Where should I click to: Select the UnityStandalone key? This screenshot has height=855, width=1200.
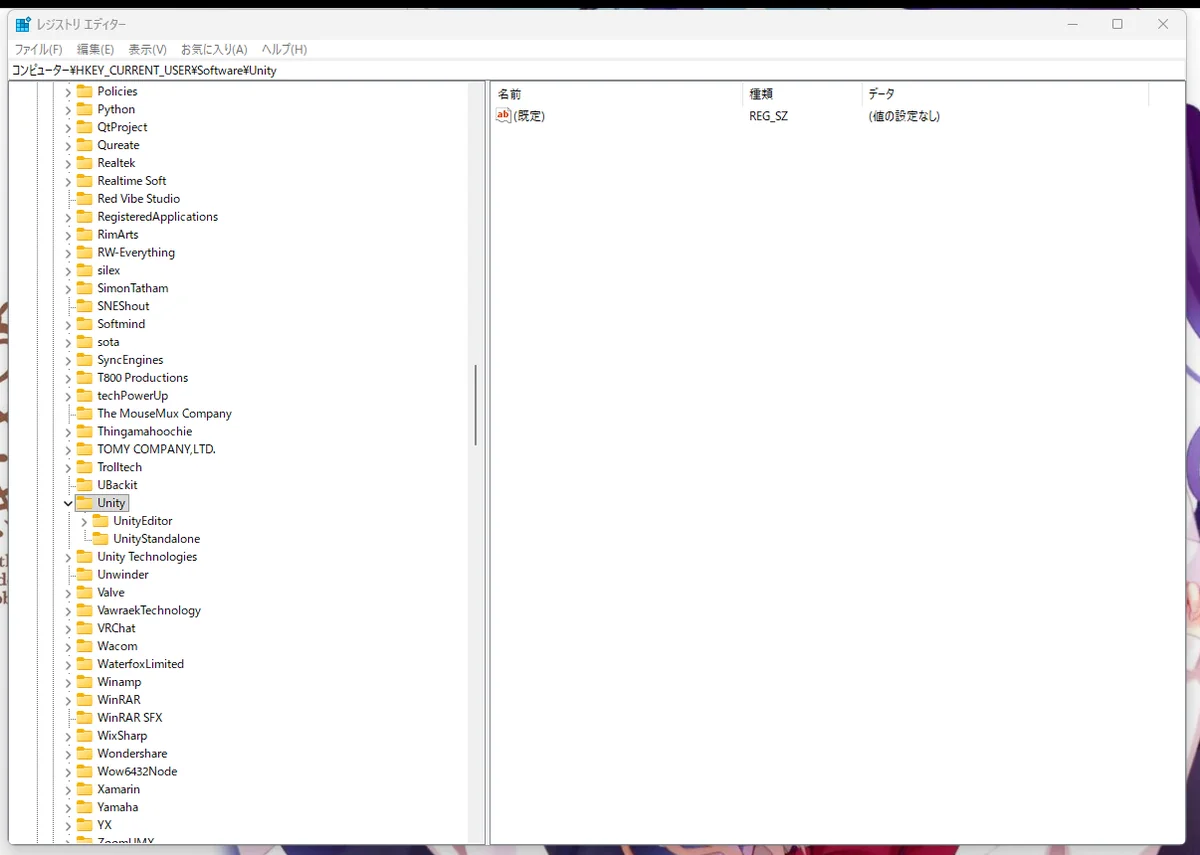[156, 539]
